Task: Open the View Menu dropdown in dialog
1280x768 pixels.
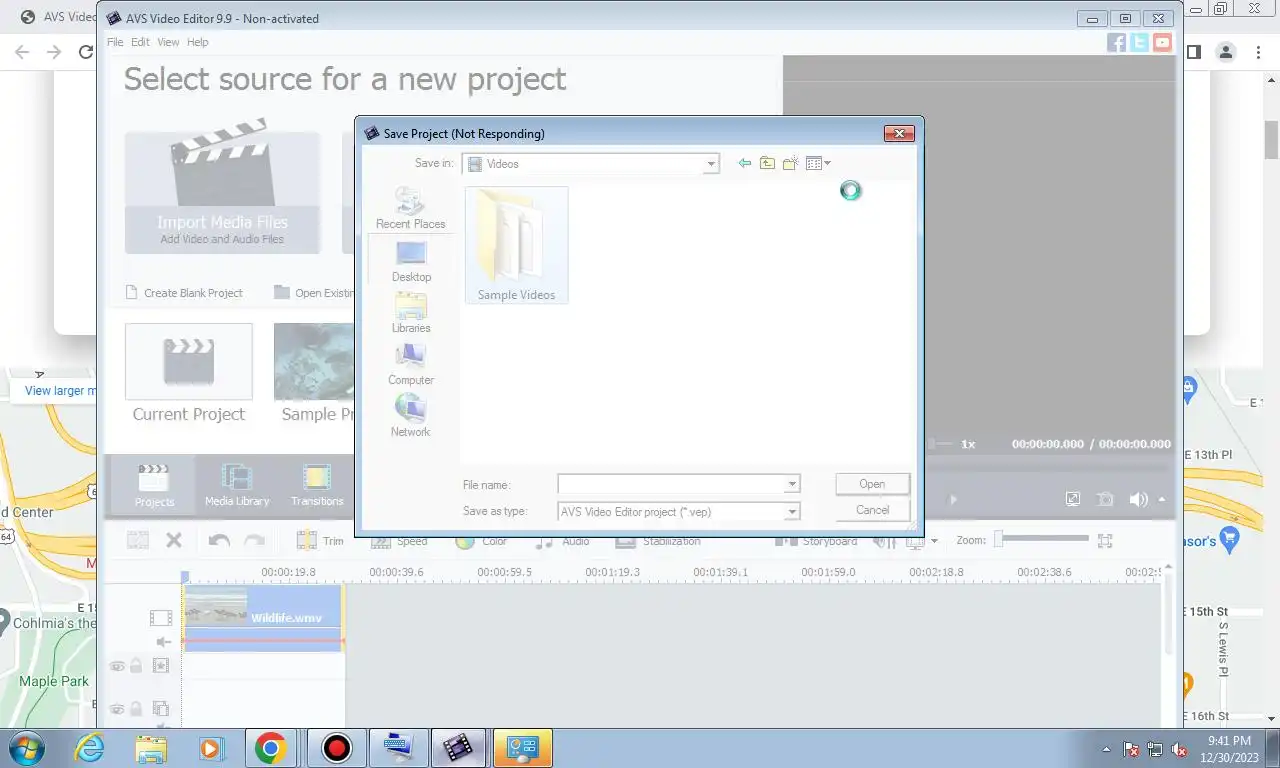Action: click(818, 163)
